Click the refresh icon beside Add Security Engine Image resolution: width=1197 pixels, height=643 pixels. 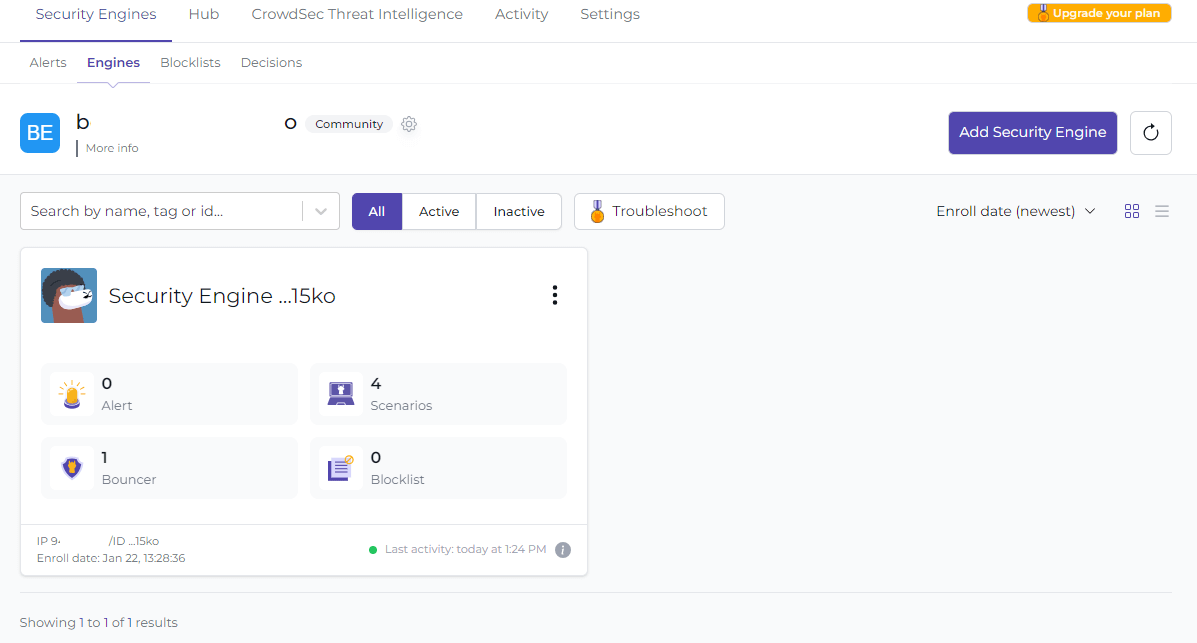coord(1150,132)
